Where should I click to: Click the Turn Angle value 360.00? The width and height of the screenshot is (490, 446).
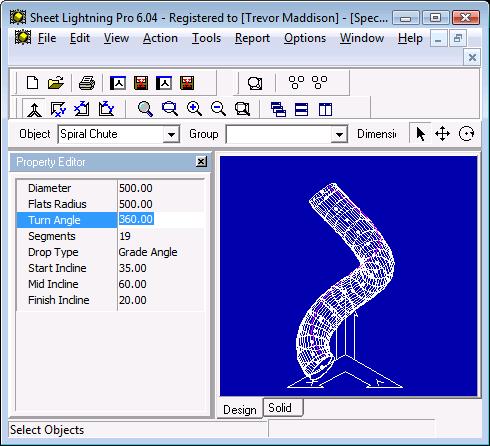136,219
